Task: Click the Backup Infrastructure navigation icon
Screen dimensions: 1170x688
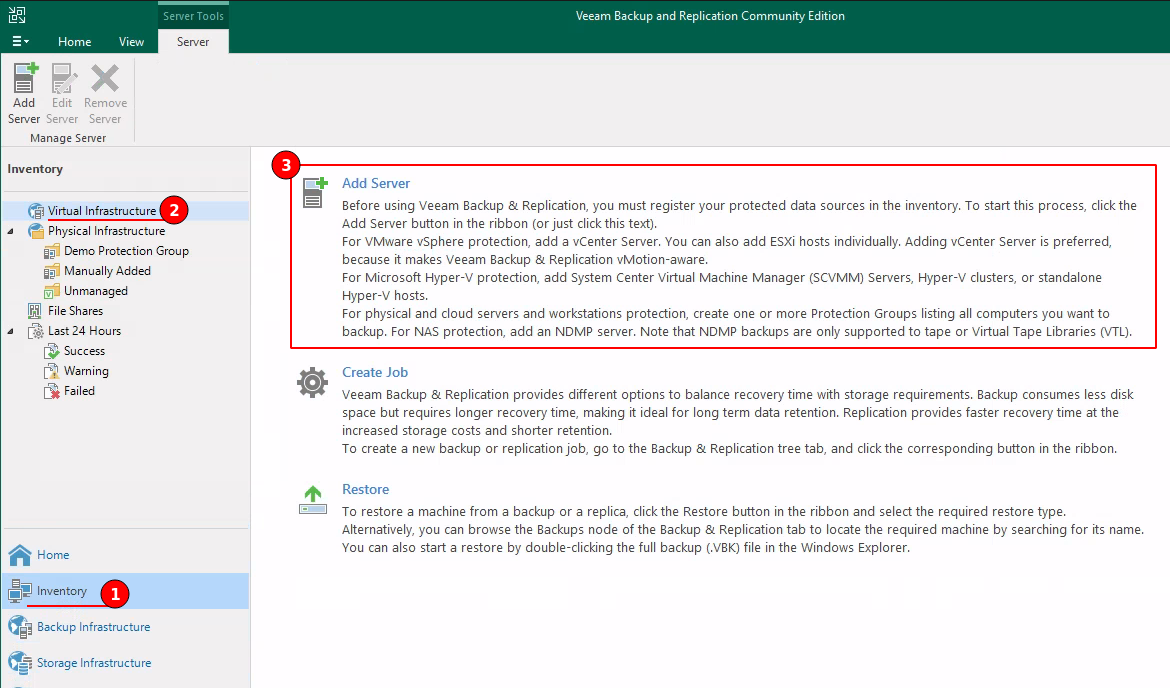Action: point(20,627)
